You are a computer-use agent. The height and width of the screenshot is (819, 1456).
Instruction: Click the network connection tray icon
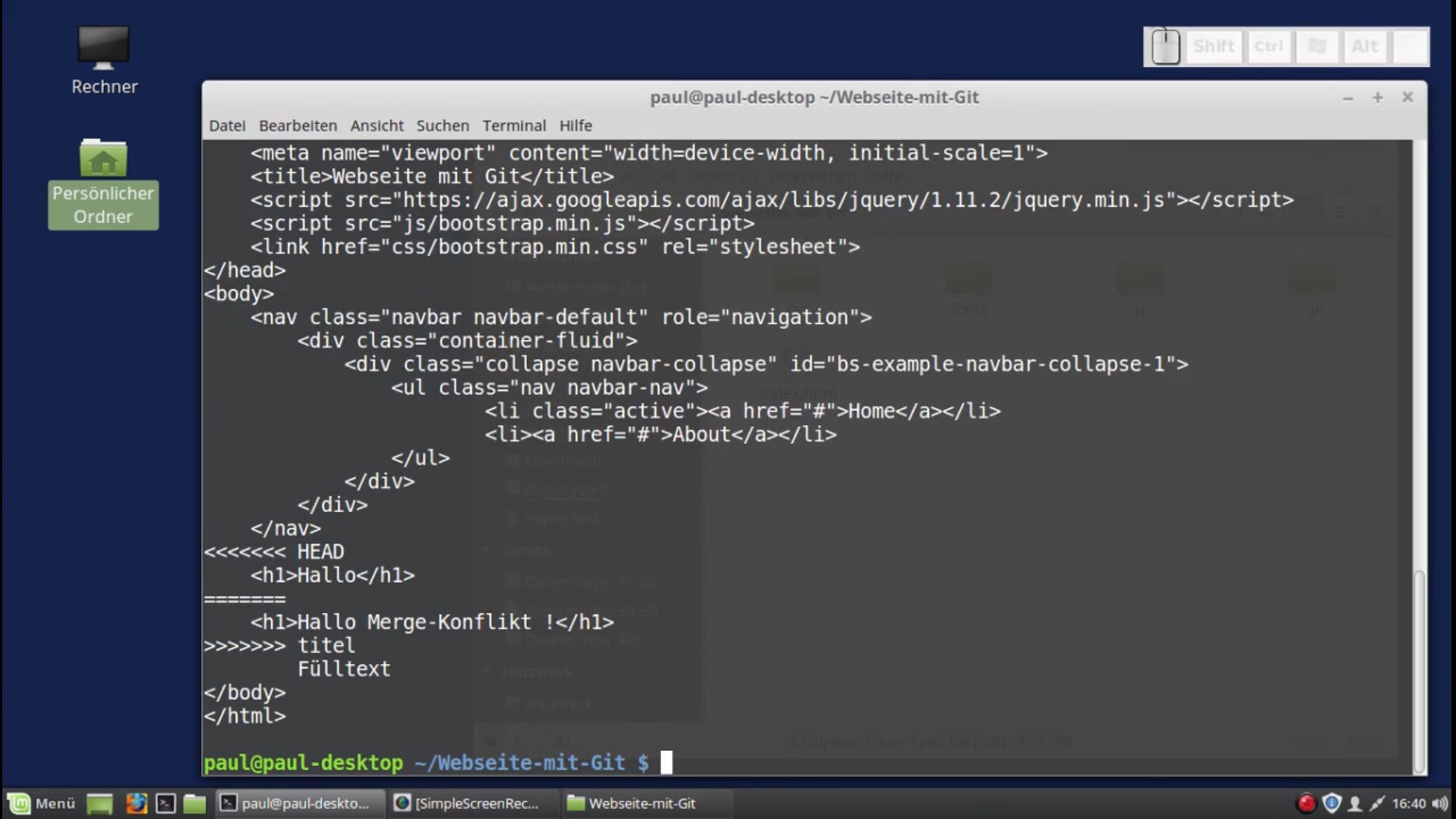pyautogui.click(x=1377, y=803)
